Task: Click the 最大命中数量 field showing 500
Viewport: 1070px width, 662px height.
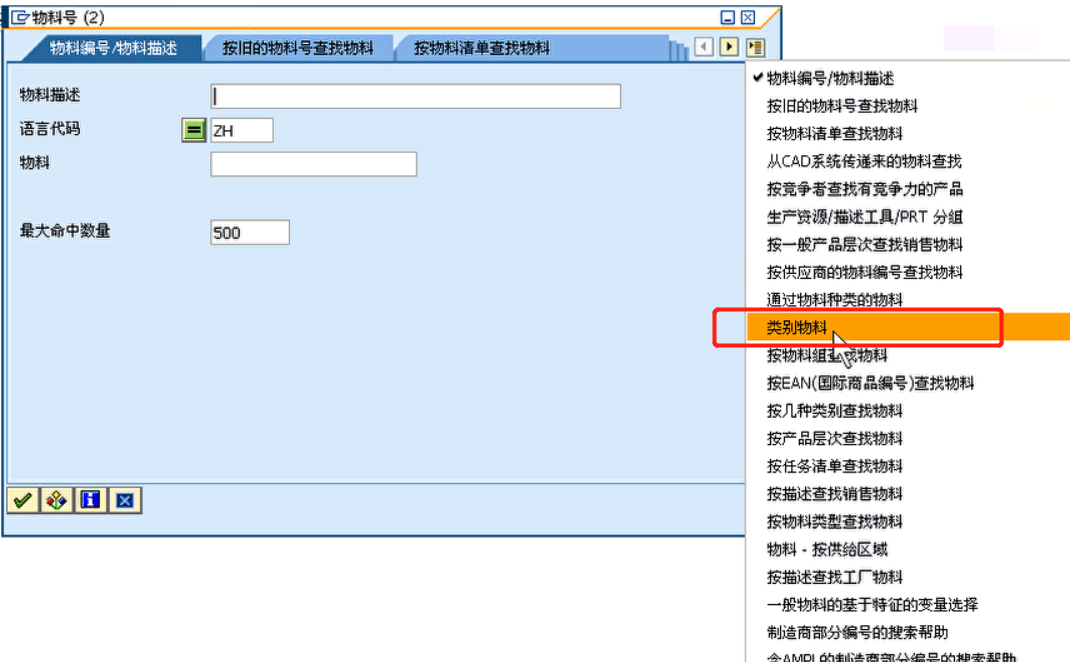Action: click(248, 231)
